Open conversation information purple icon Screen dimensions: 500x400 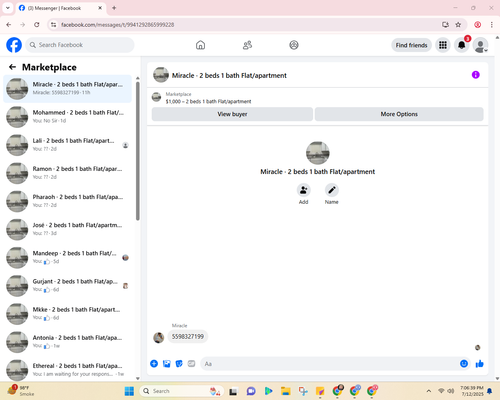click(x=476, y=75)
